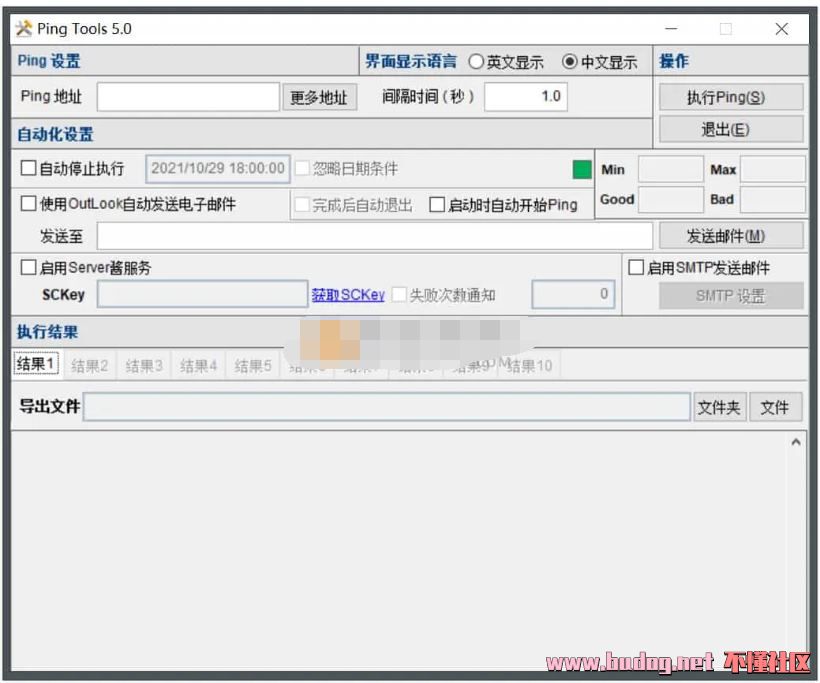Select 英文显示 language radio button
This screenshot has height=683, width=820.
(x=476, y=62)
